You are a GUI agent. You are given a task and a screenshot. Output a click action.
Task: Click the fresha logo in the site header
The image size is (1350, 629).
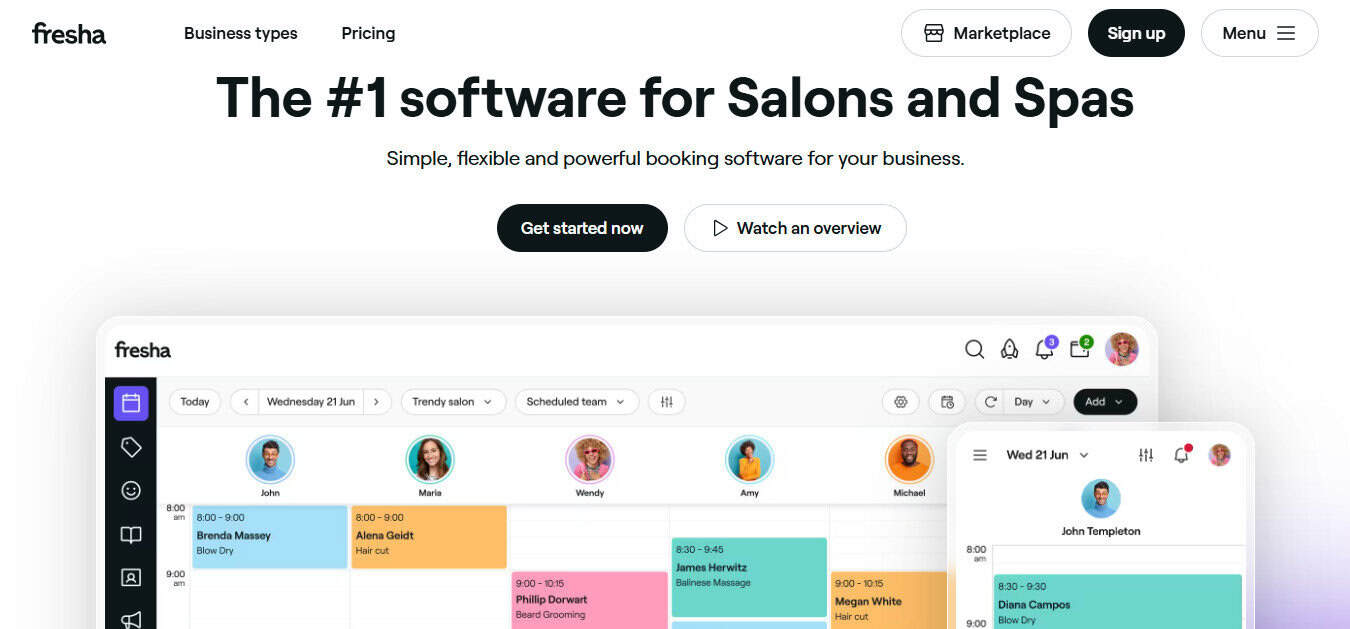[69, 33]
